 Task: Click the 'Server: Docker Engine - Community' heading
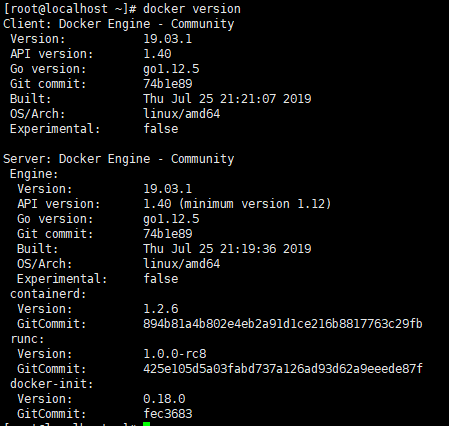(x=119, y=159)
